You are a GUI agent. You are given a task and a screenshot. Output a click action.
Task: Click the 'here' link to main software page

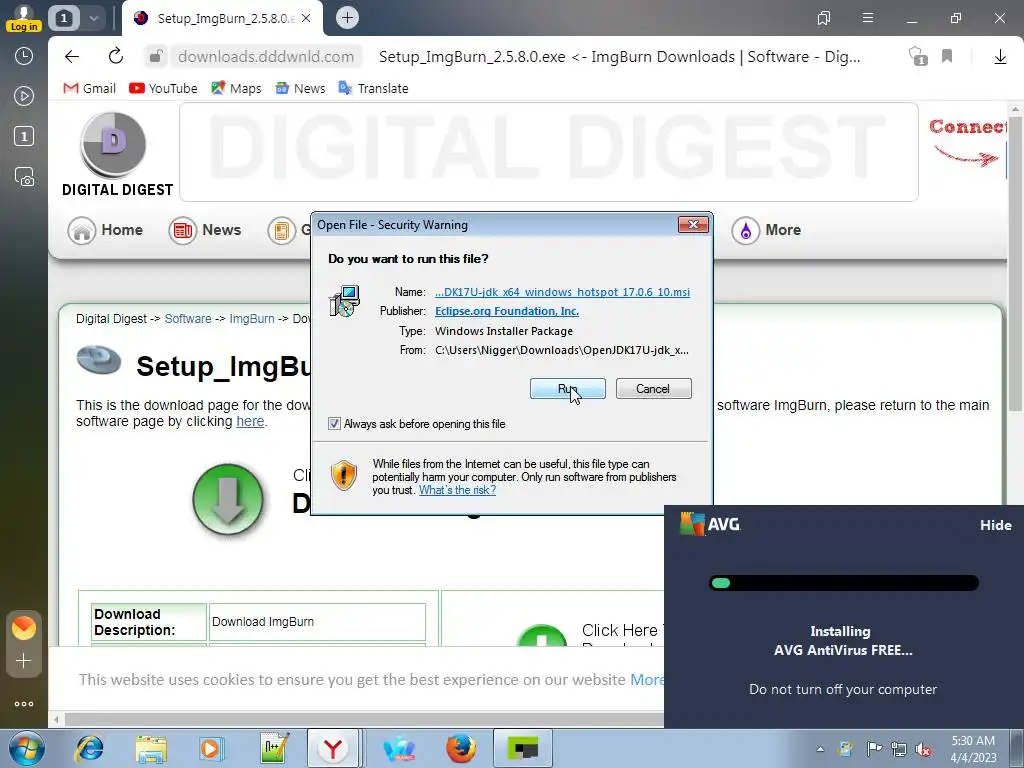tap(250, 422)
